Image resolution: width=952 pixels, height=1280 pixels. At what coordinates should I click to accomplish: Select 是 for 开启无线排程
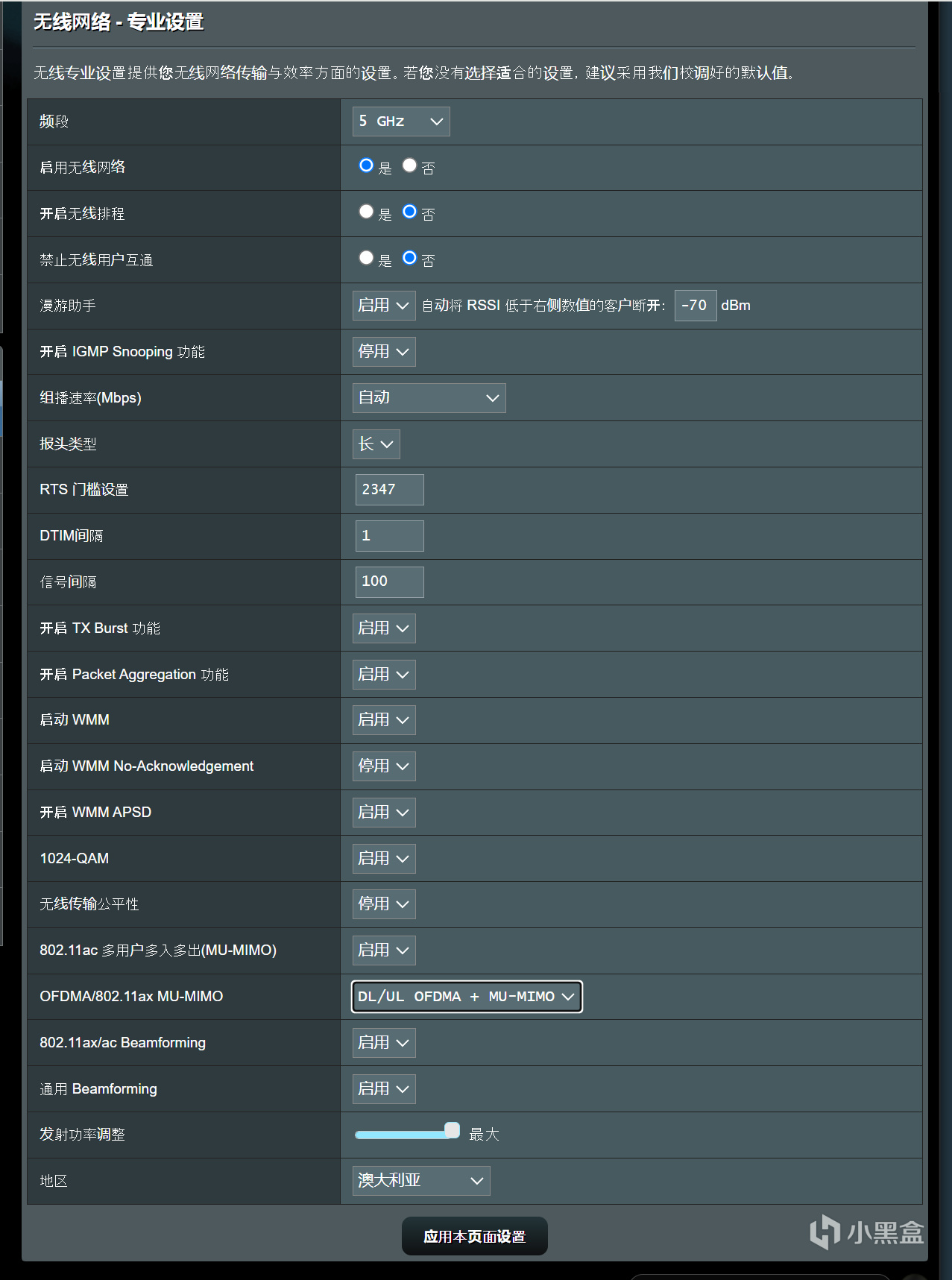point(366,212)
